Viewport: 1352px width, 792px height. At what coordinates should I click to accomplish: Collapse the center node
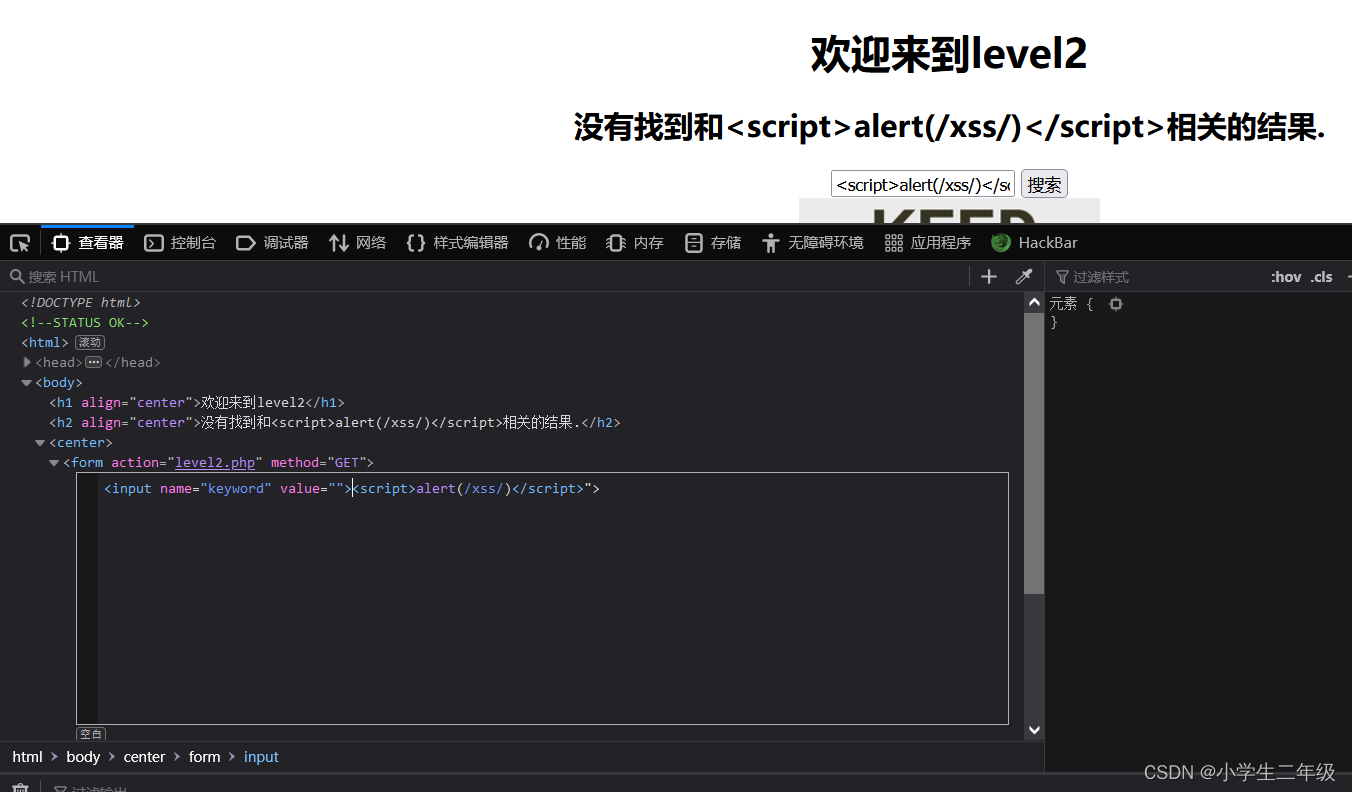tap(40, 442)
